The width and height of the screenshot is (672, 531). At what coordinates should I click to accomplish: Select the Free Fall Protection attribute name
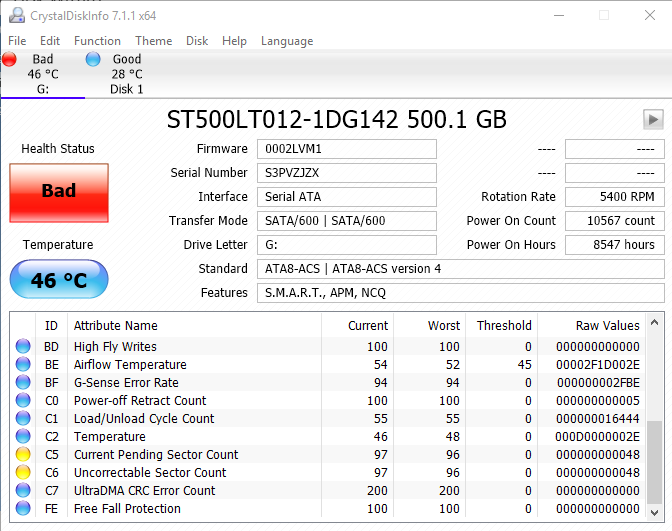pos(127,508)
